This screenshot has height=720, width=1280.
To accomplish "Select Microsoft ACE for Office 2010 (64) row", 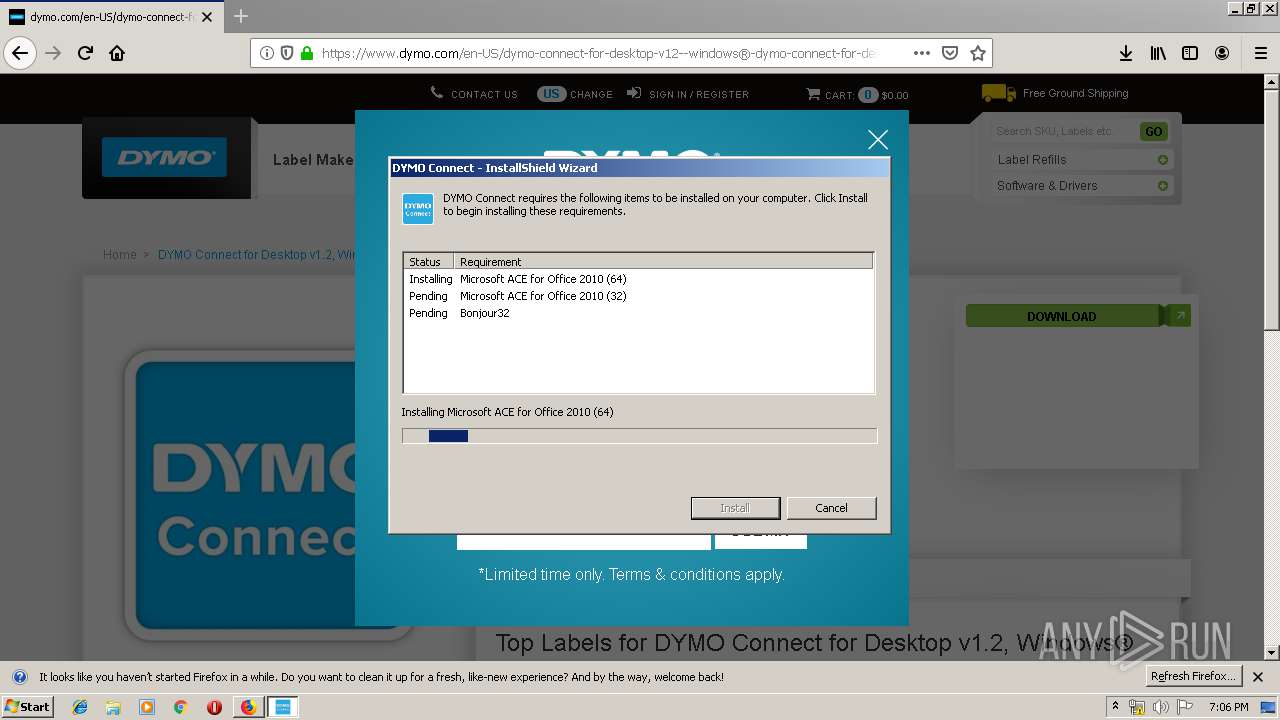I will (x=638, y=279).
